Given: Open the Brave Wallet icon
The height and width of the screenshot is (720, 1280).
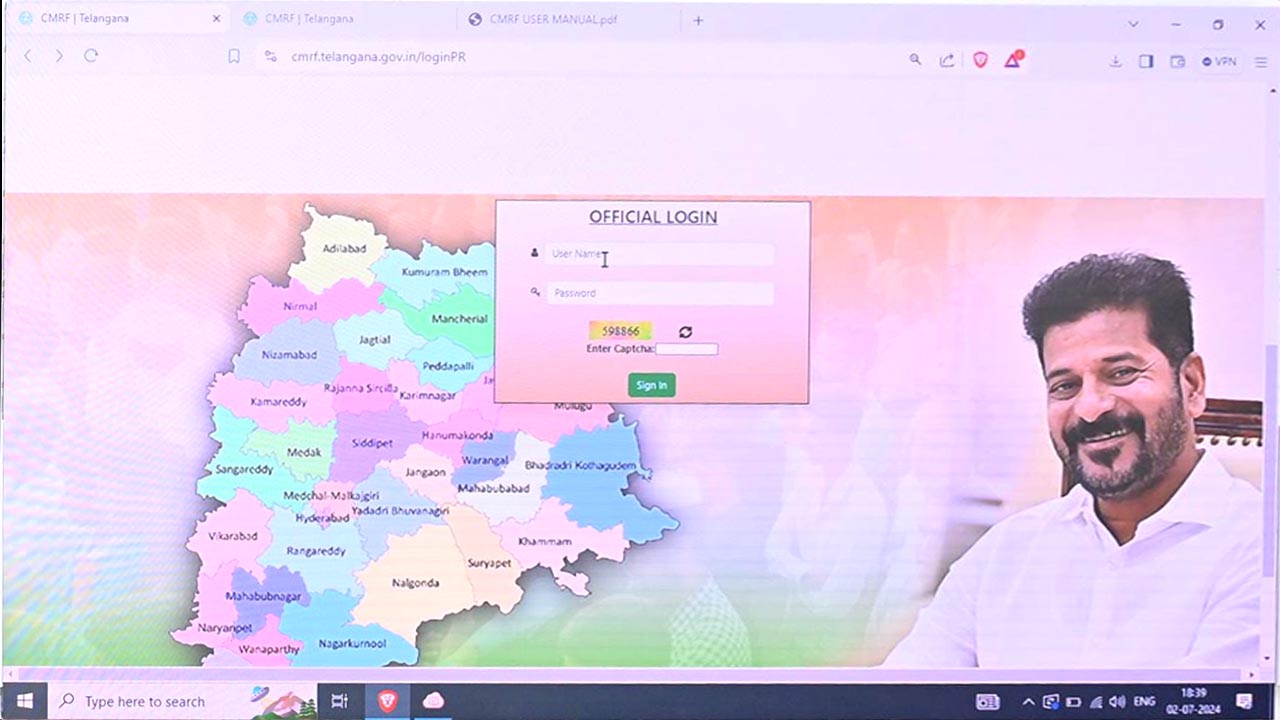Looking at the screenshot, I should (1178, 61).
